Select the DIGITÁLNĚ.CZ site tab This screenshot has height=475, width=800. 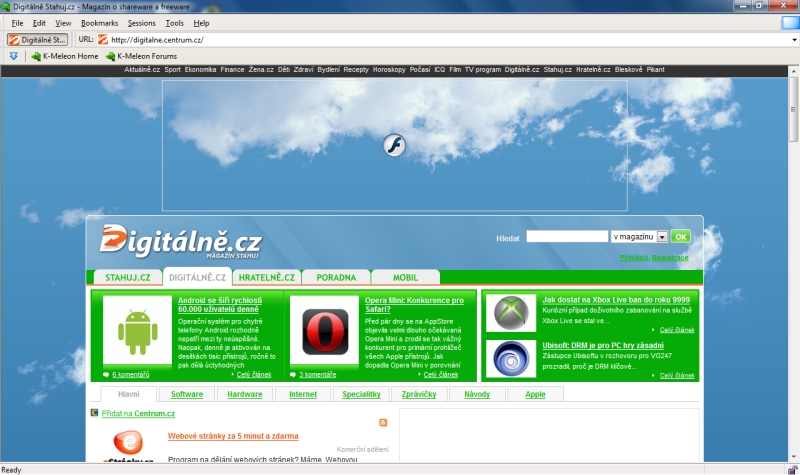[197, 277]
